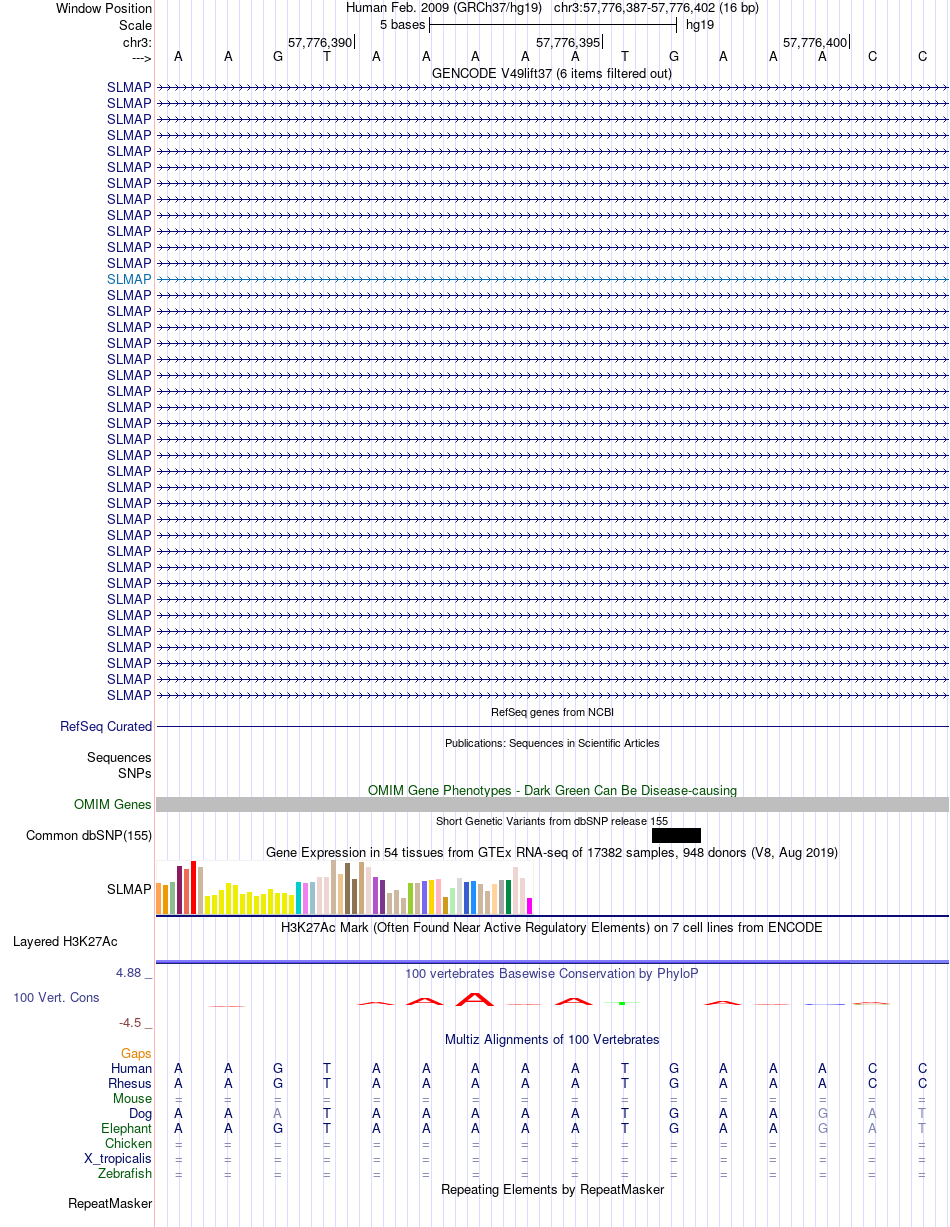The width and height of the screenshot is (950, 1227).
Task: Click the GTEx Gene Expression track title
Action: point(552,852)
